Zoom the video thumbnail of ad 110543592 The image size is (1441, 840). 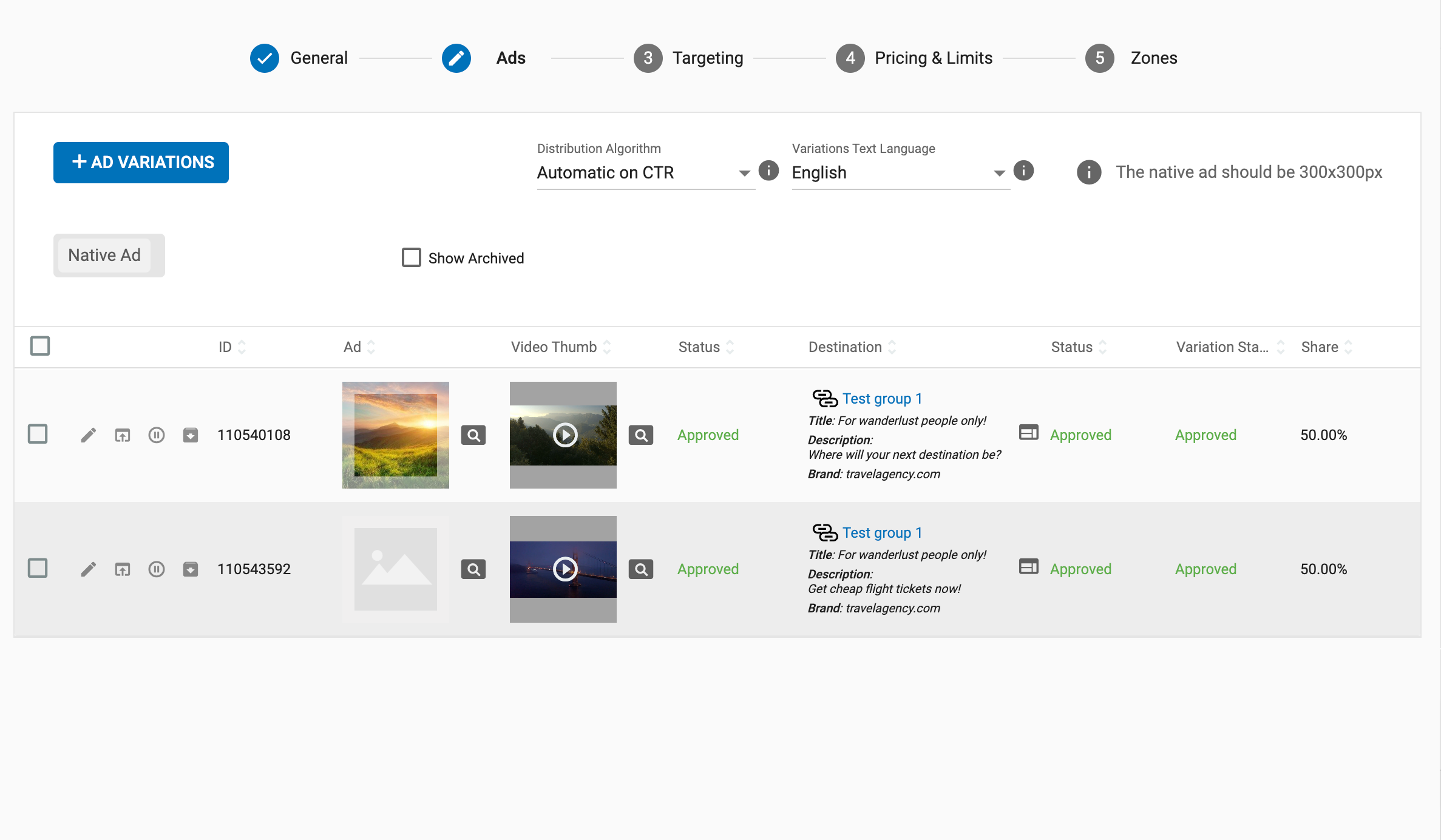[641, 569]
